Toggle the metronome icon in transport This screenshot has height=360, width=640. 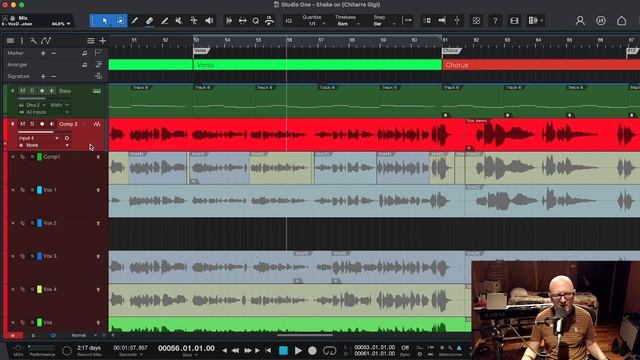click(459, 348)
